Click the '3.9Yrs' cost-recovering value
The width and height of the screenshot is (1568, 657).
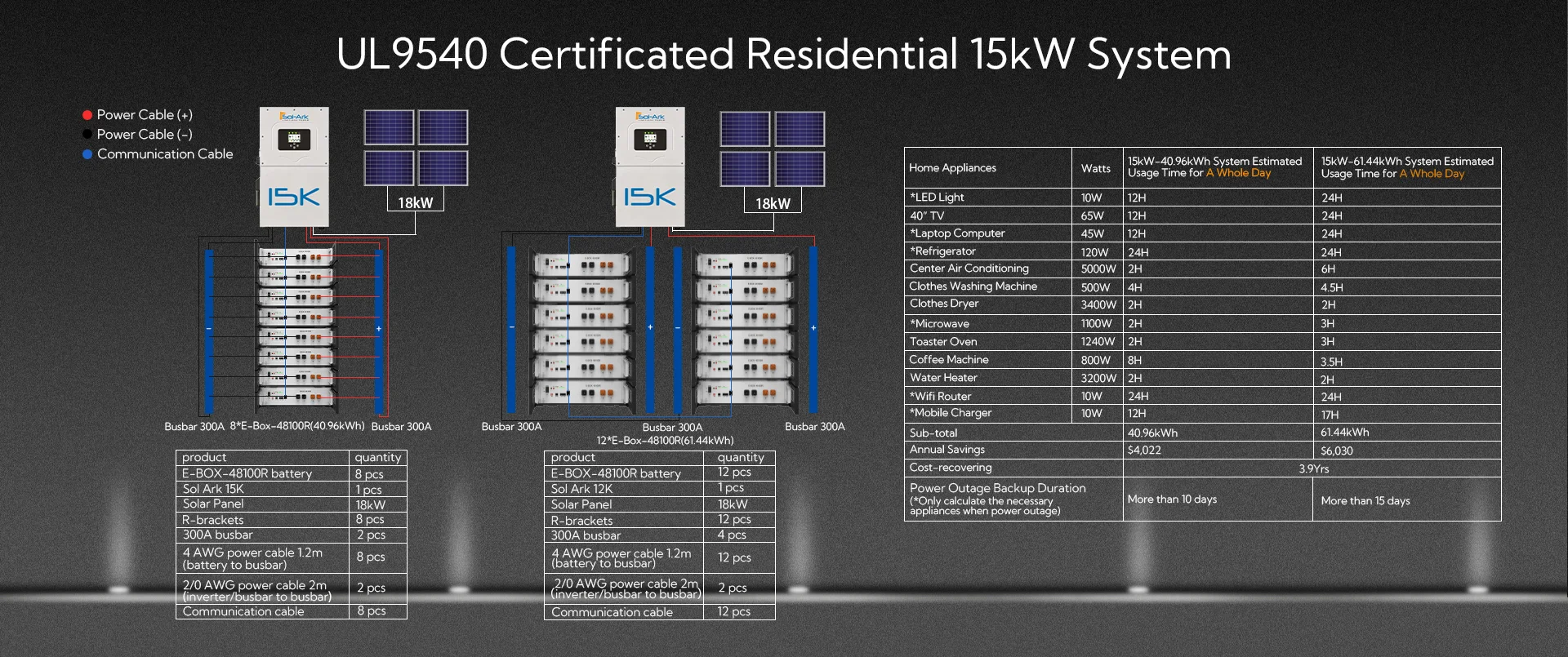tap(1314, 469)
